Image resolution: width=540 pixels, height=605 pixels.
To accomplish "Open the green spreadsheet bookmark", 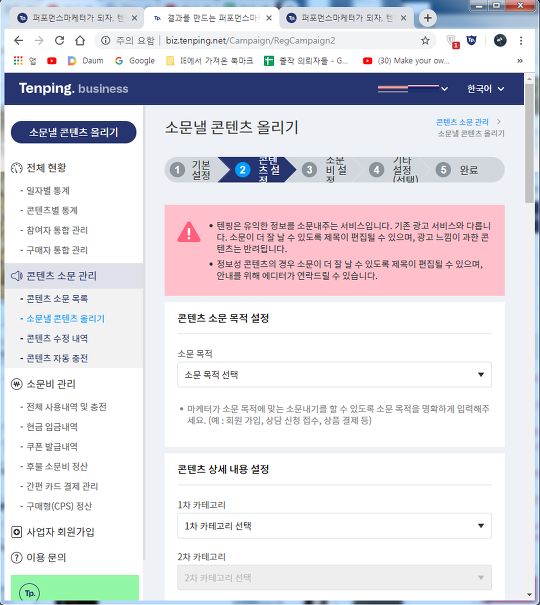I will click(x=306, y=61).
